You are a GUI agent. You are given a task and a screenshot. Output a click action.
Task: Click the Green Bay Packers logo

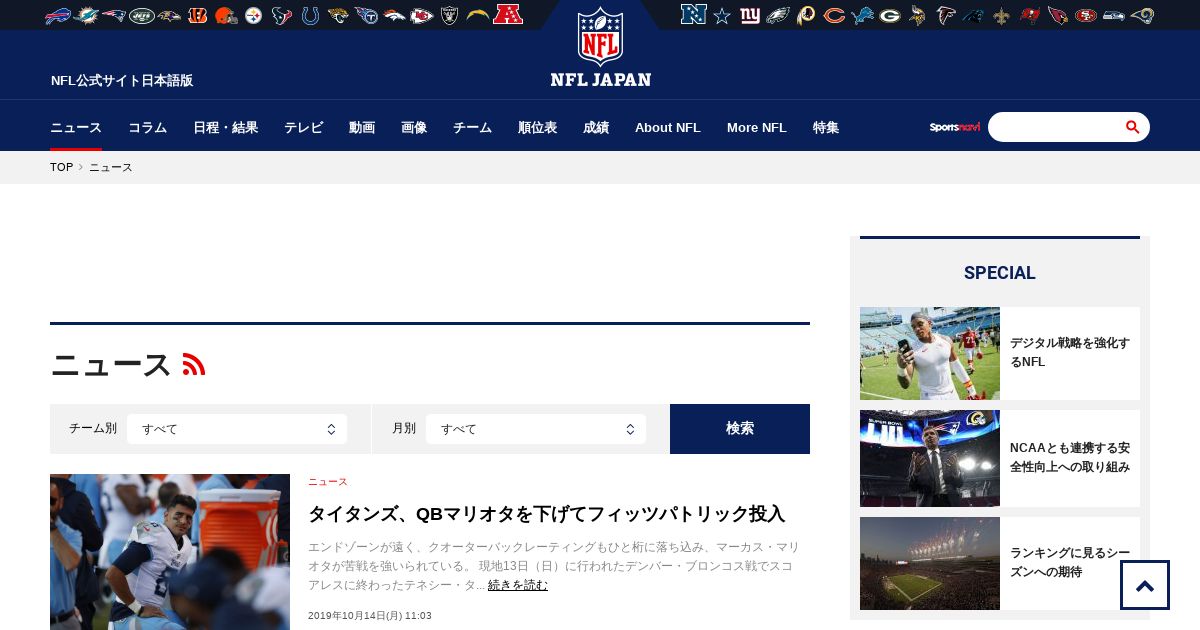tap(890, 15)
